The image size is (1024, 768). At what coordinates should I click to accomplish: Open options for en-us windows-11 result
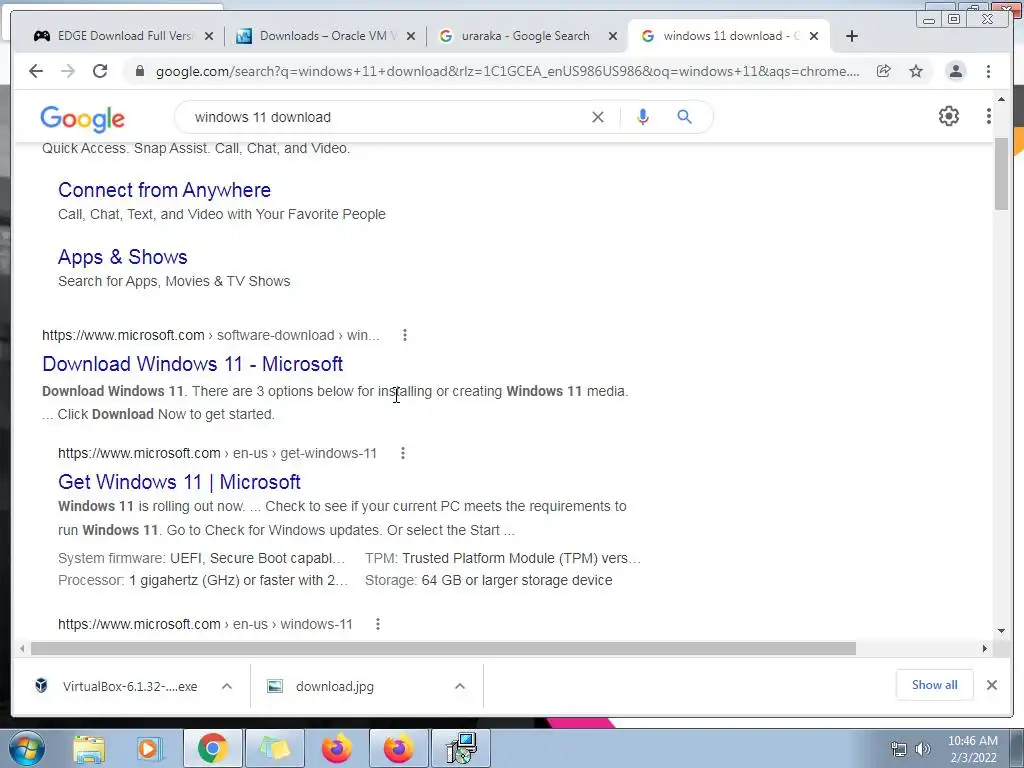coord(377,624)
